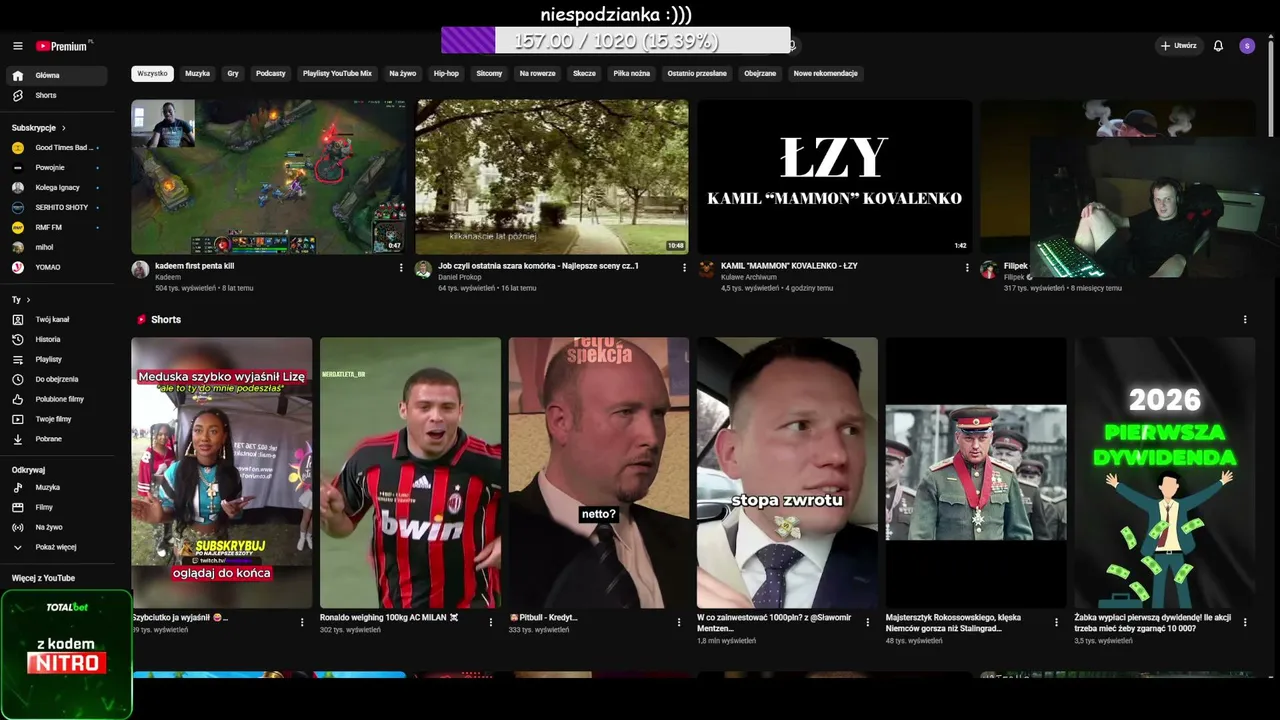Open the Ronaldo AC Milan short thumbnail
This screenshot has height=720, width=1280.
pos(410,472)
